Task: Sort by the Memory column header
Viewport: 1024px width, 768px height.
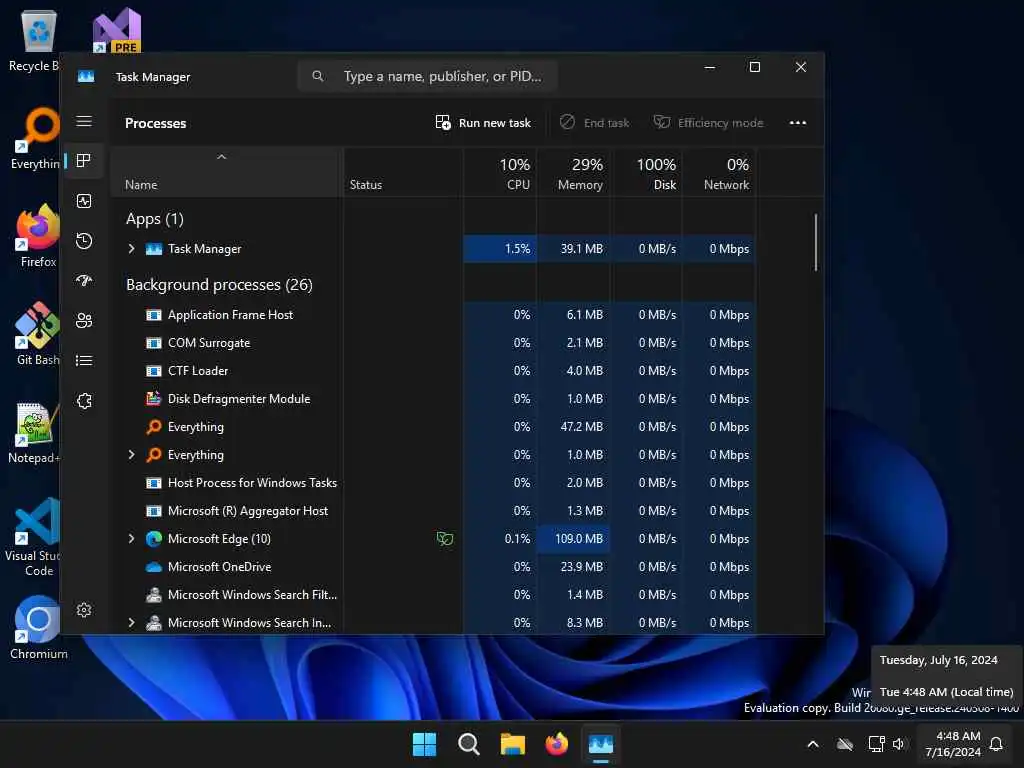Action: tap(574, 174)
